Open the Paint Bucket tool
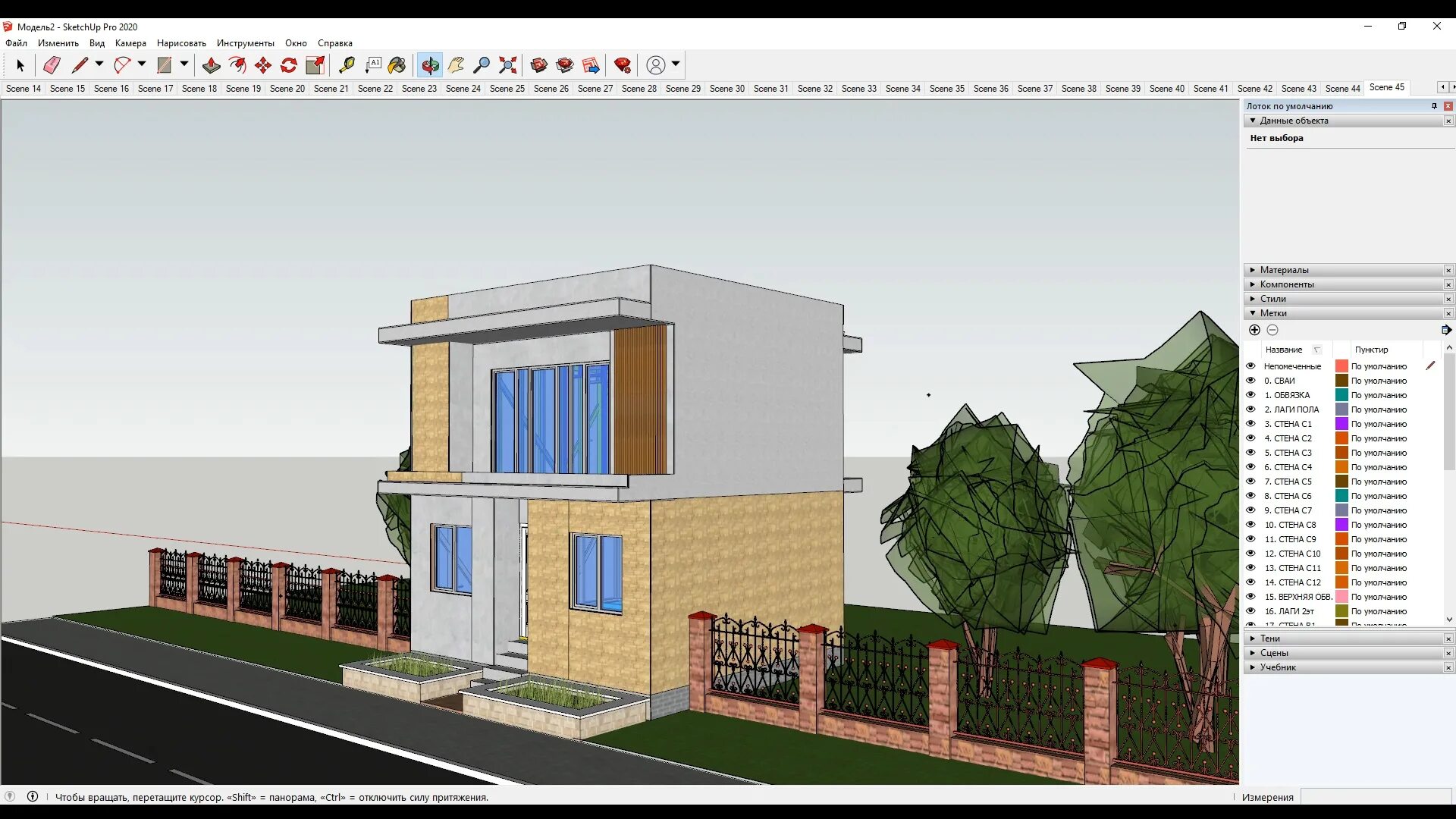The width and height of the screenshot is (1456, 819). (x=397, y=65)
